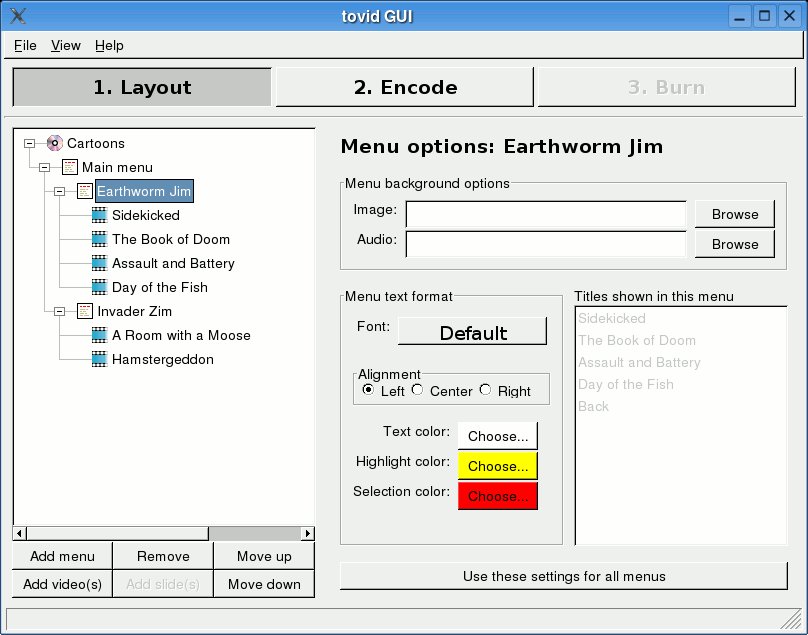Collapse the Cartoons disc tree node

(29, 143)
